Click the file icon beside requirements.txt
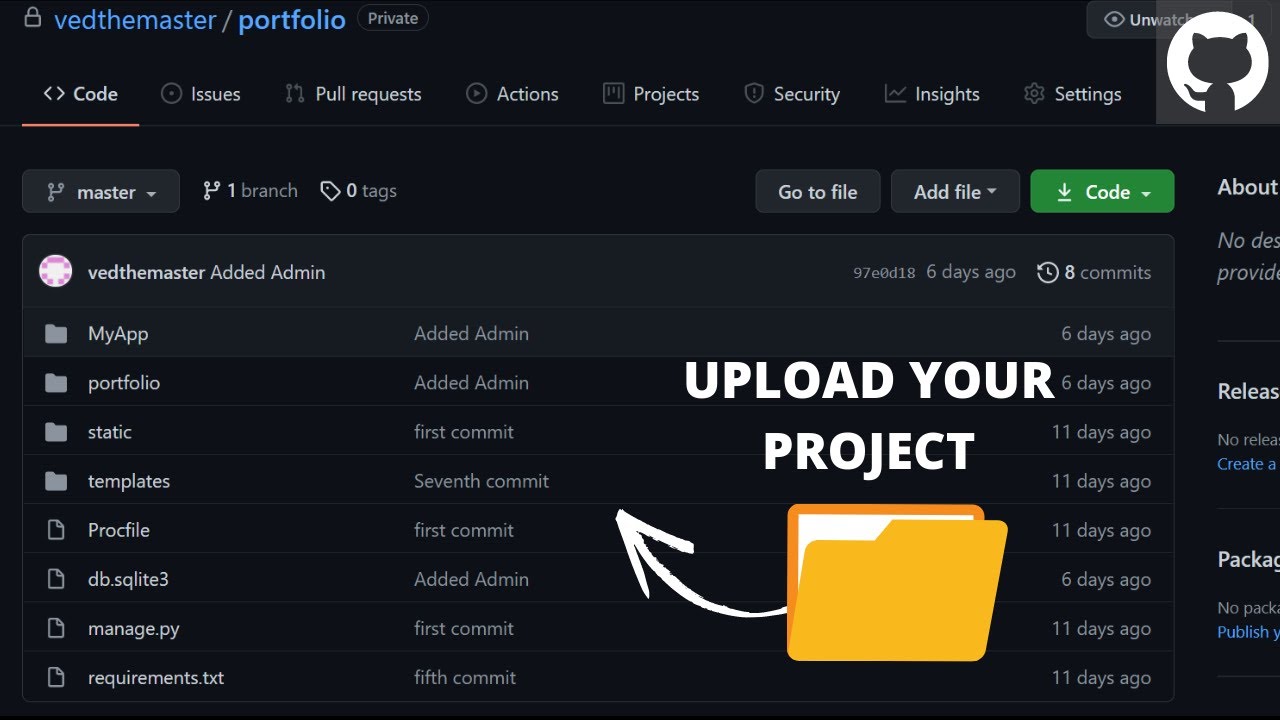 [56, 677]
